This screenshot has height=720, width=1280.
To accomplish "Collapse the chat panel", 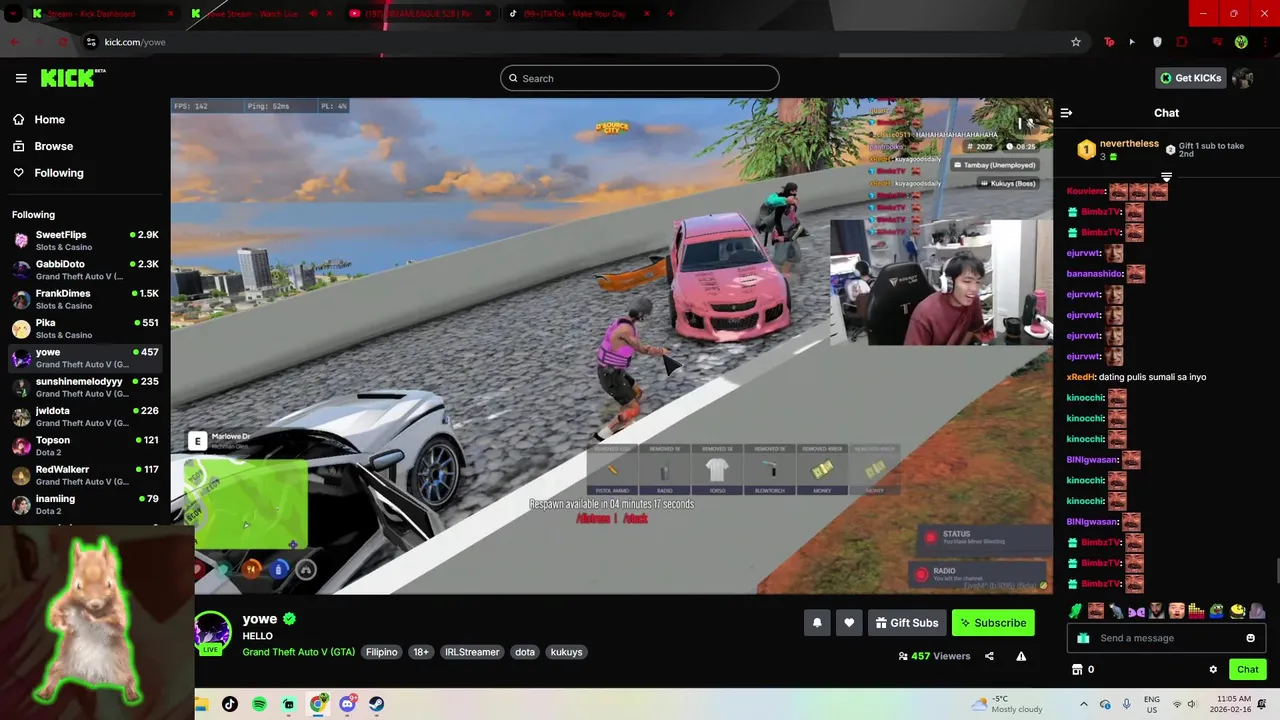I will click(x=1066, y=113).
